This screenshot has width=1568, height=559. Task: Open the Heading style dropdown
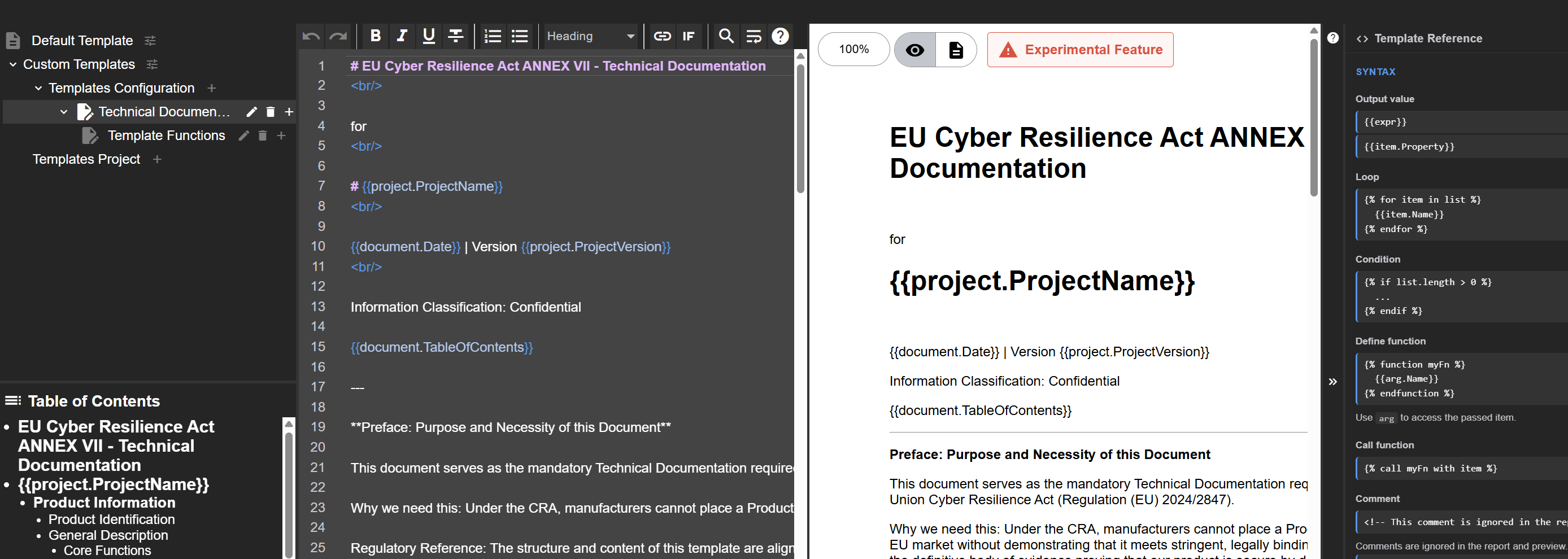coord(590,37)
